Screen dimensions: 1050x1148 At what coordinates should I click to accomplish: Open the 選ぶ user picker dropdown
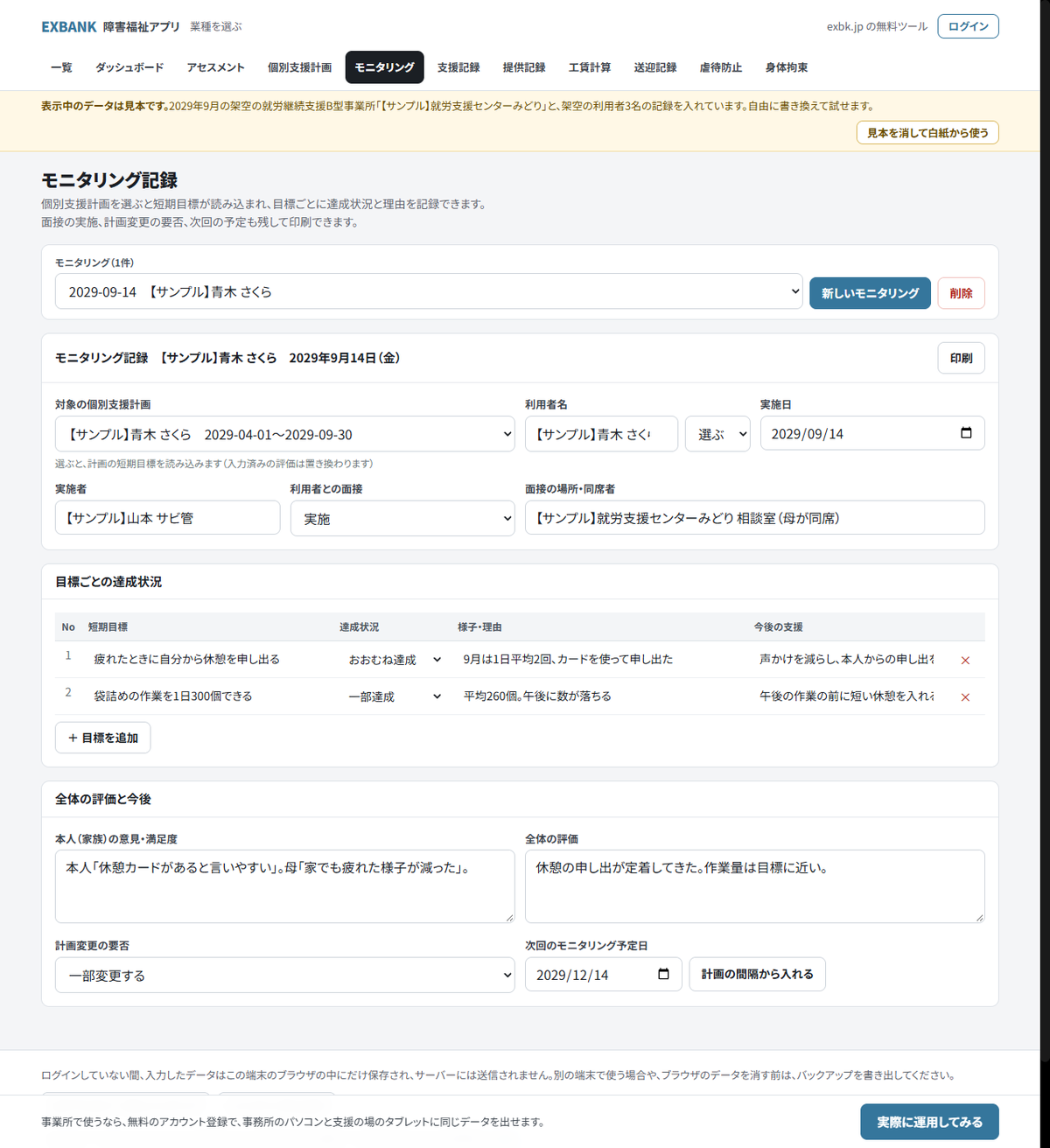[x=717, y=434]
